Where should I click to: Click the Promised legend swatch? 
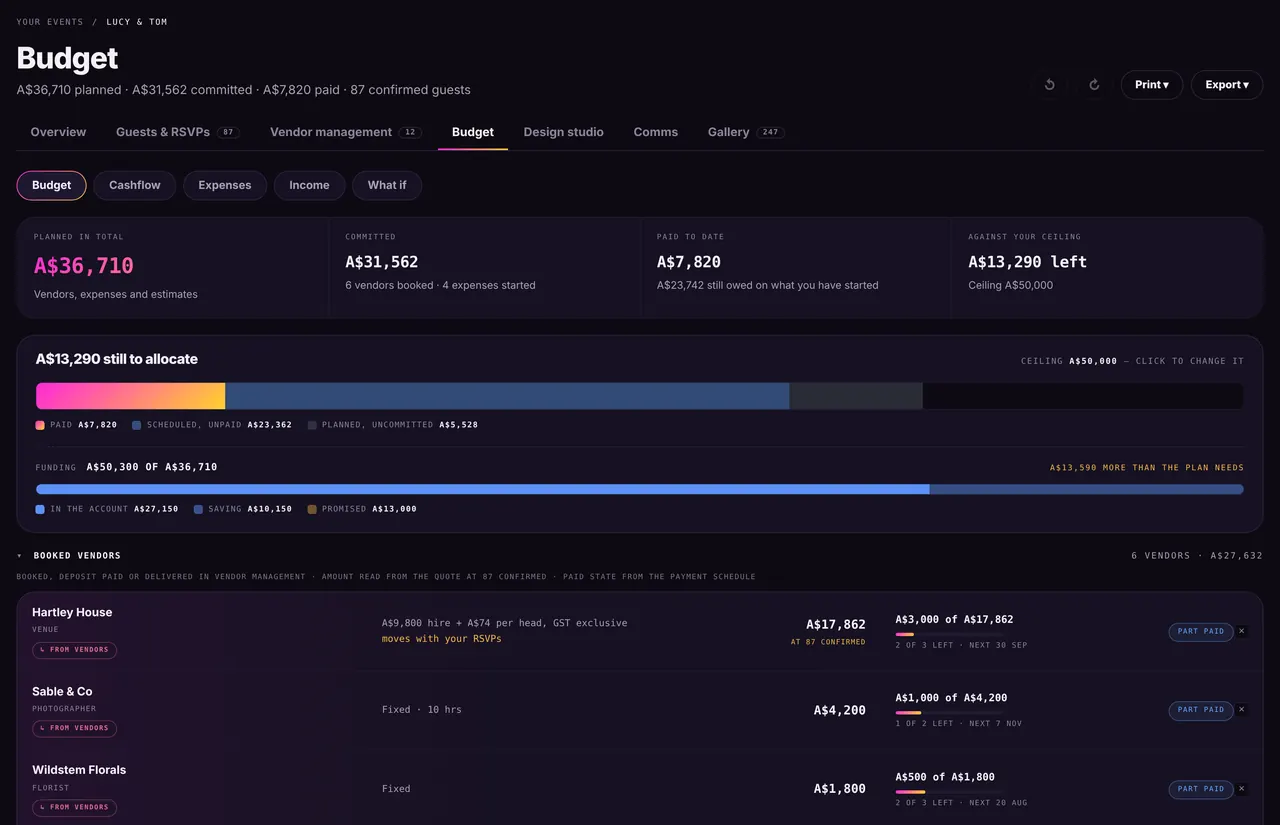[312, 509]
